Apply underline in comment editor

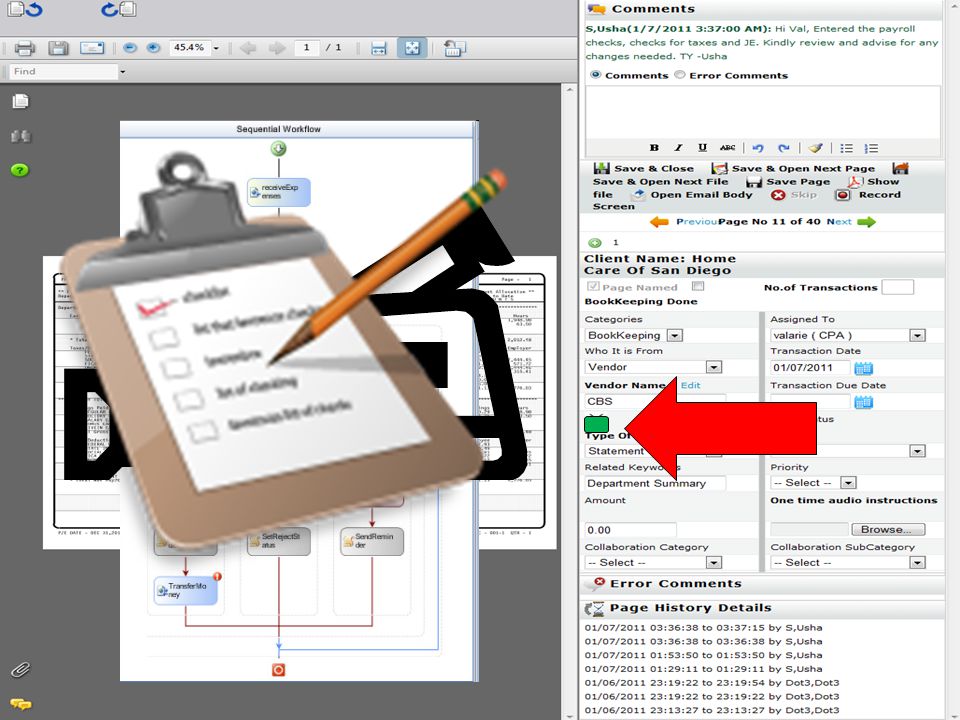(x=702, y=148)
